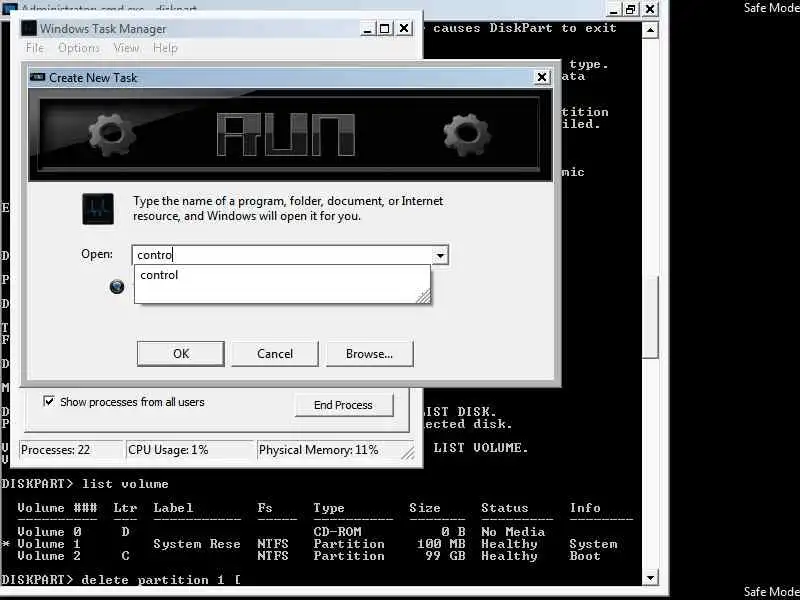Image resolution: width=800 pixels, height=600 pixels.
Task: Click the left gear in RUN banner
Action: (112, 135)
